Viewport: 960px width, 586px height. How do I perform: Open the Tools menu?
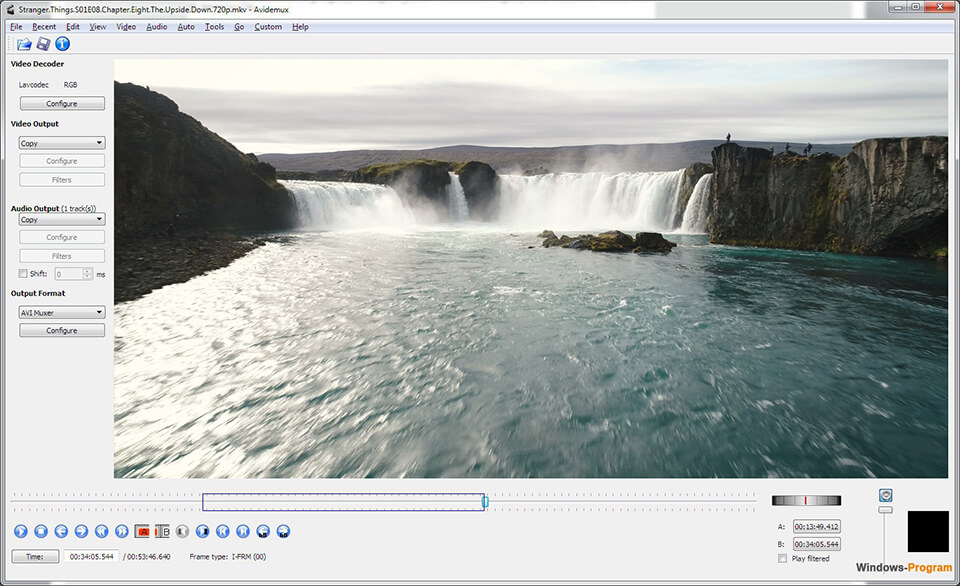coord(214,27)
